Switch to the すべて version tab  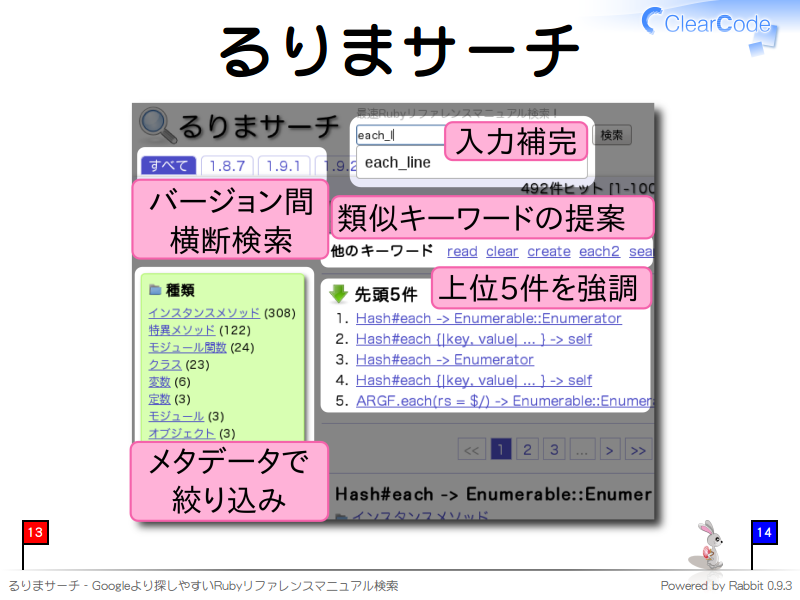[168, 165]
